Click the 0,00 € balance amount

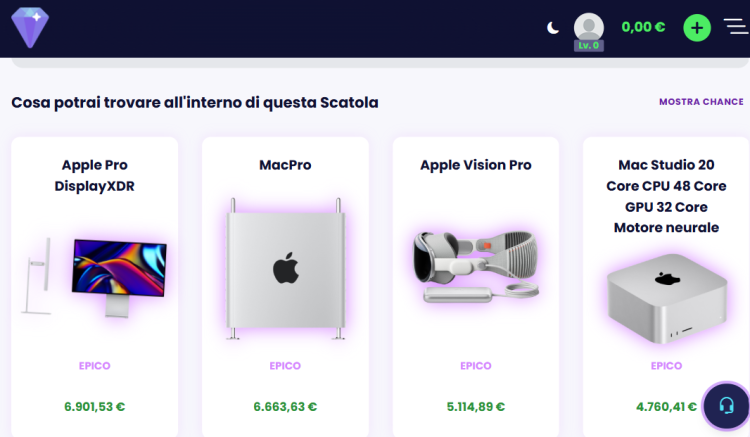click(x=643, y=27)
